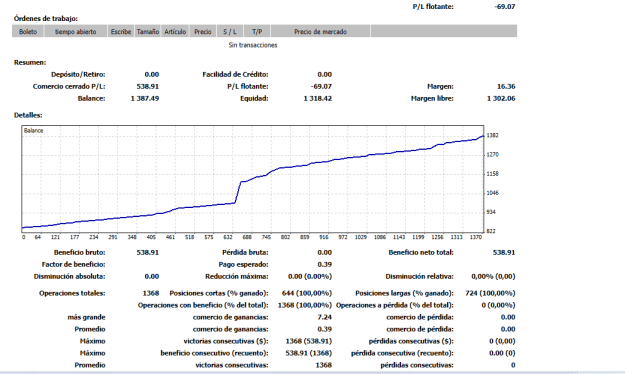Click the pérdida consecutiva (recuento) label
Image resolution: width=625 pixels, height=374 pixels.
402,353
